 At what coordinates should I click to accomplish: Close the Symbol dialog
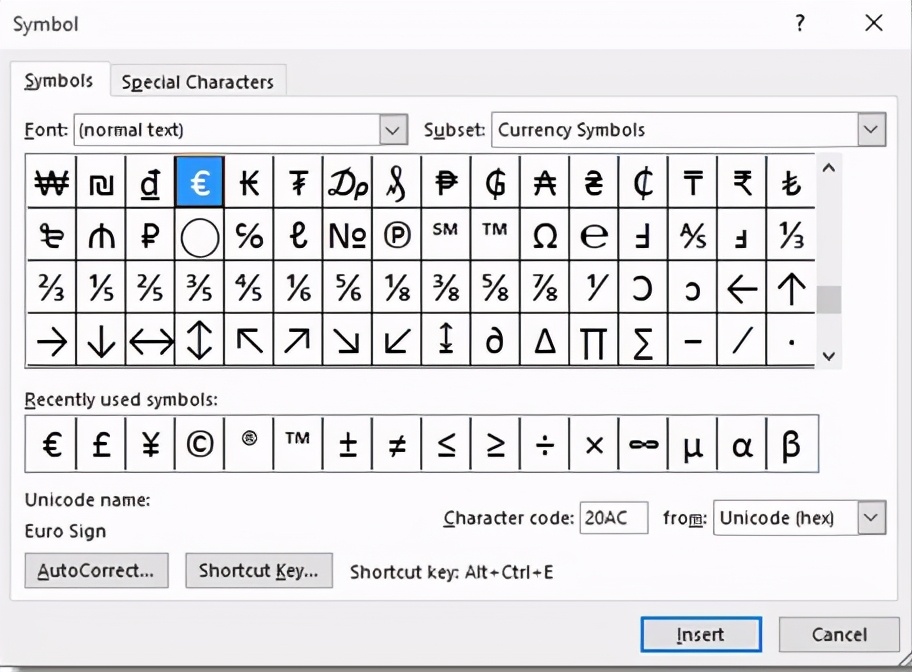pyautogui.click(x=874, y=23)
